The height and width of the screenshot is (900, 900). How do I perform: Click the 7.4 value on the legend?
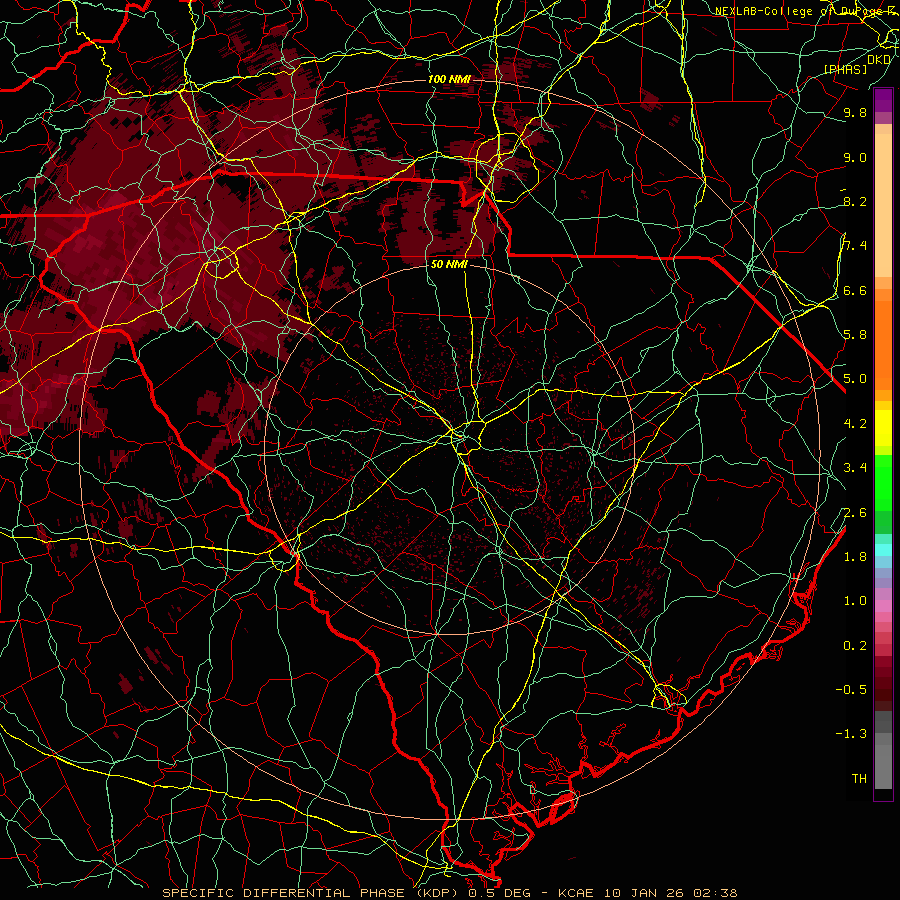point(855,246)
